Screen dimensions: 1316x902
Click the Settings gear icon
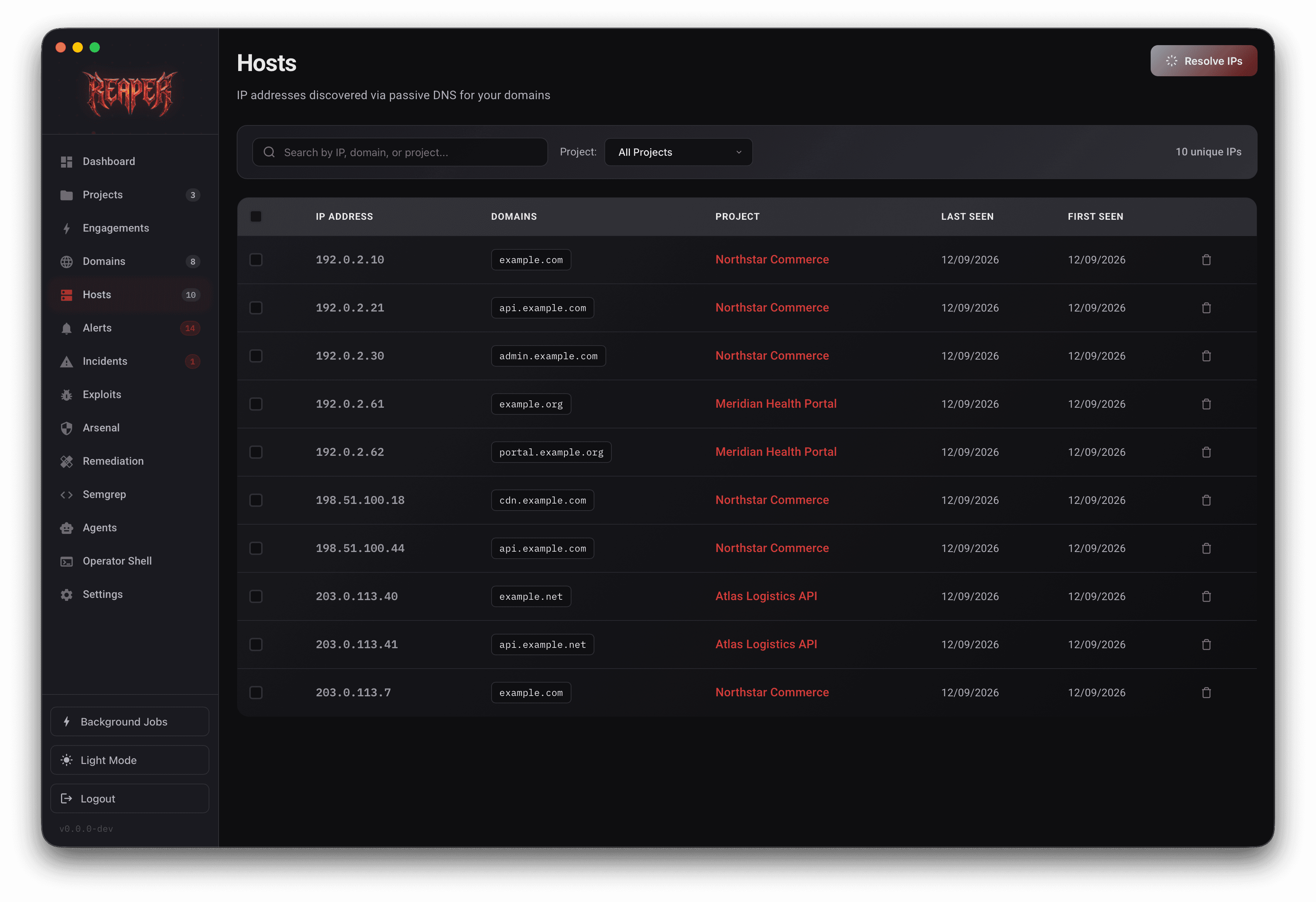[x=66, y=594]
